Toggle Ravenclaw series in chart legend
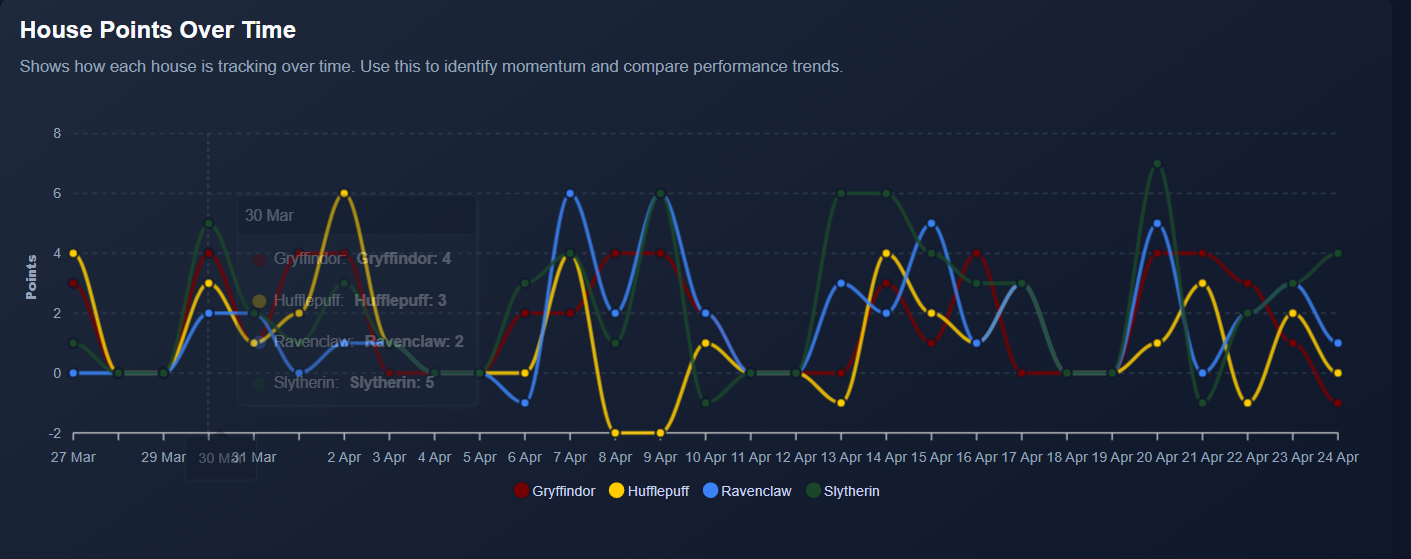 tap(749, 491)
